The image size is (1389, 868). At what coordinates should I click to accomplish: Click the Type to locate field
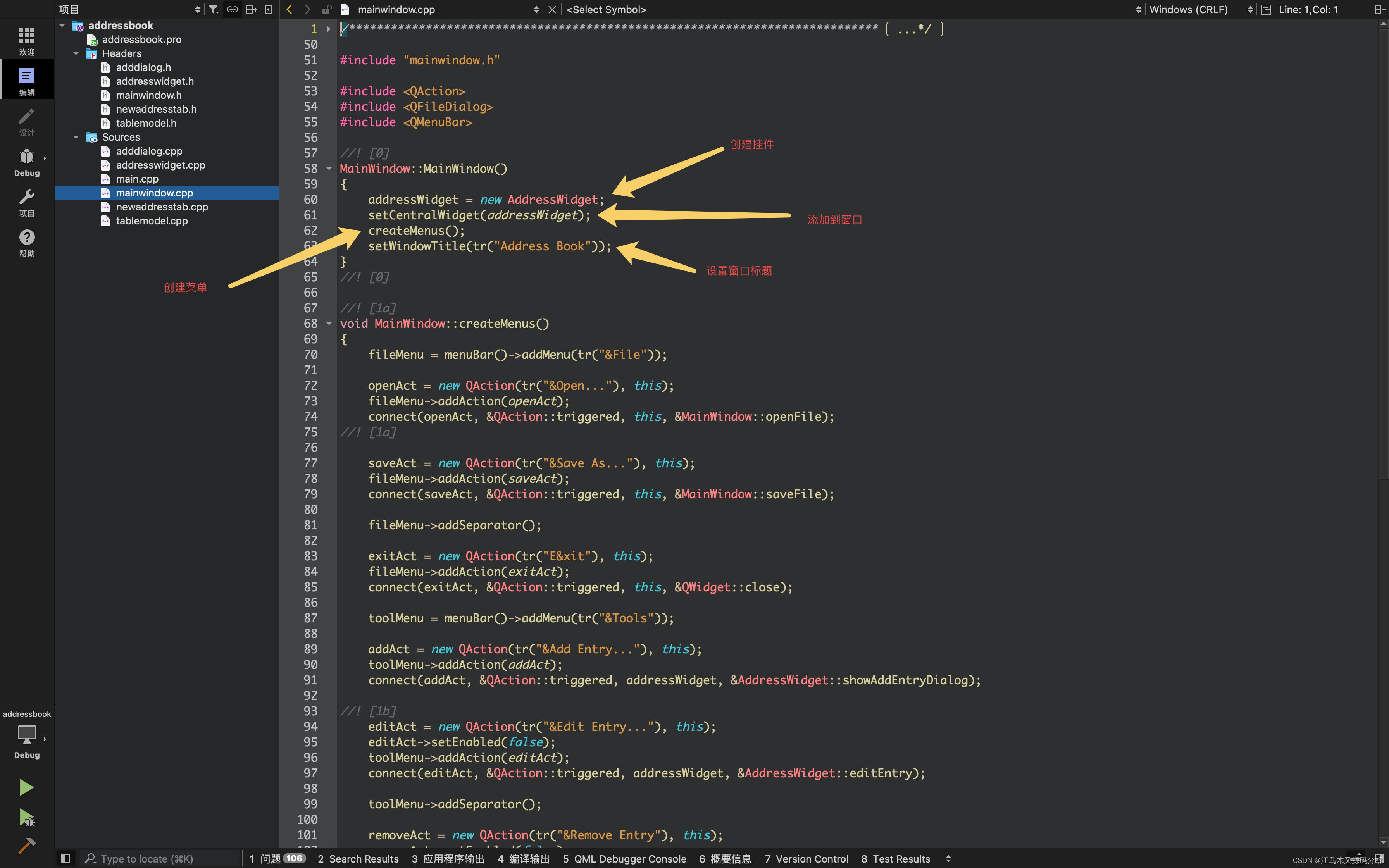(161, 859)
